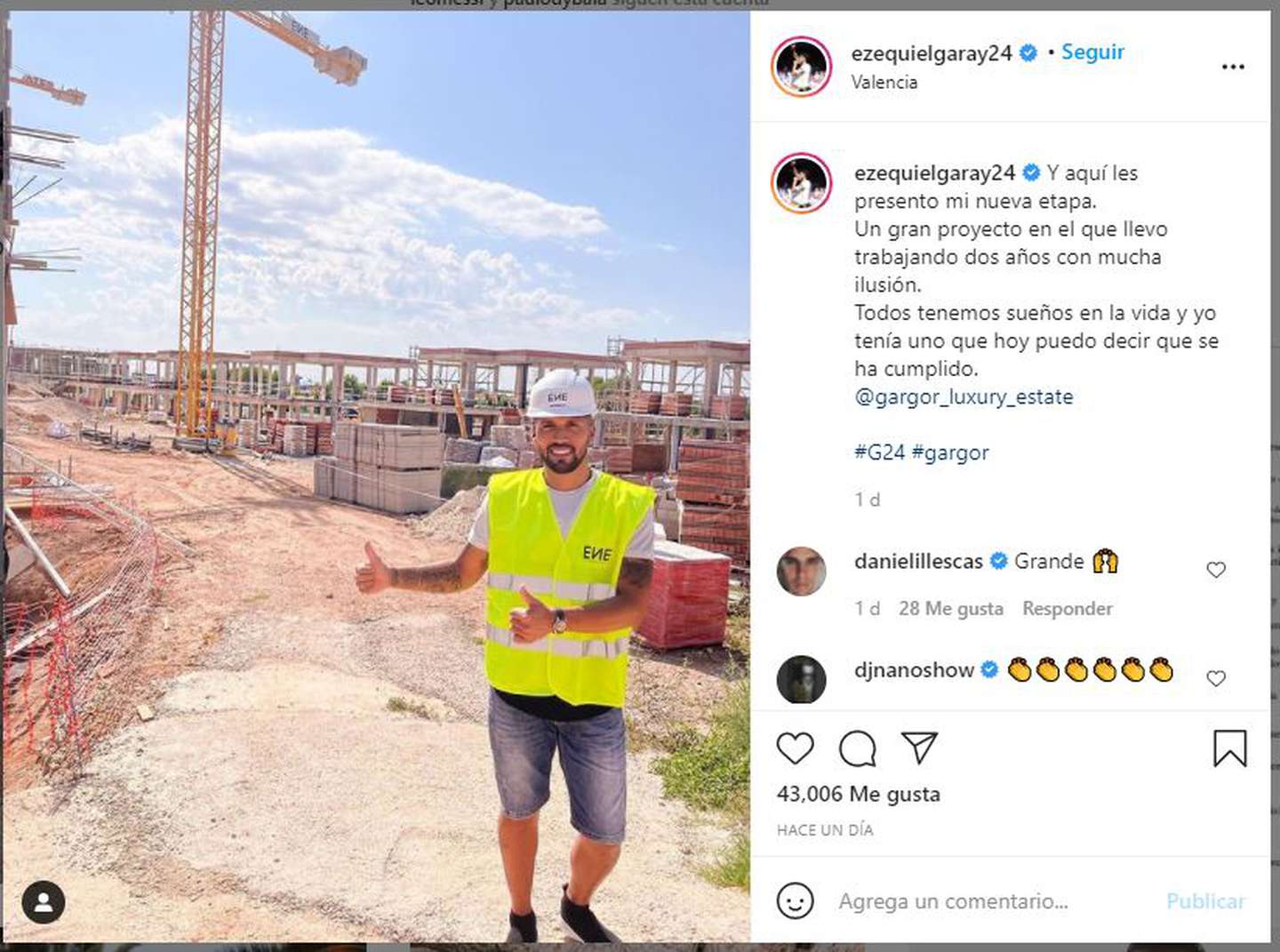Like the post with heart icon
The image size is (1280, 952).
point(795,748)
